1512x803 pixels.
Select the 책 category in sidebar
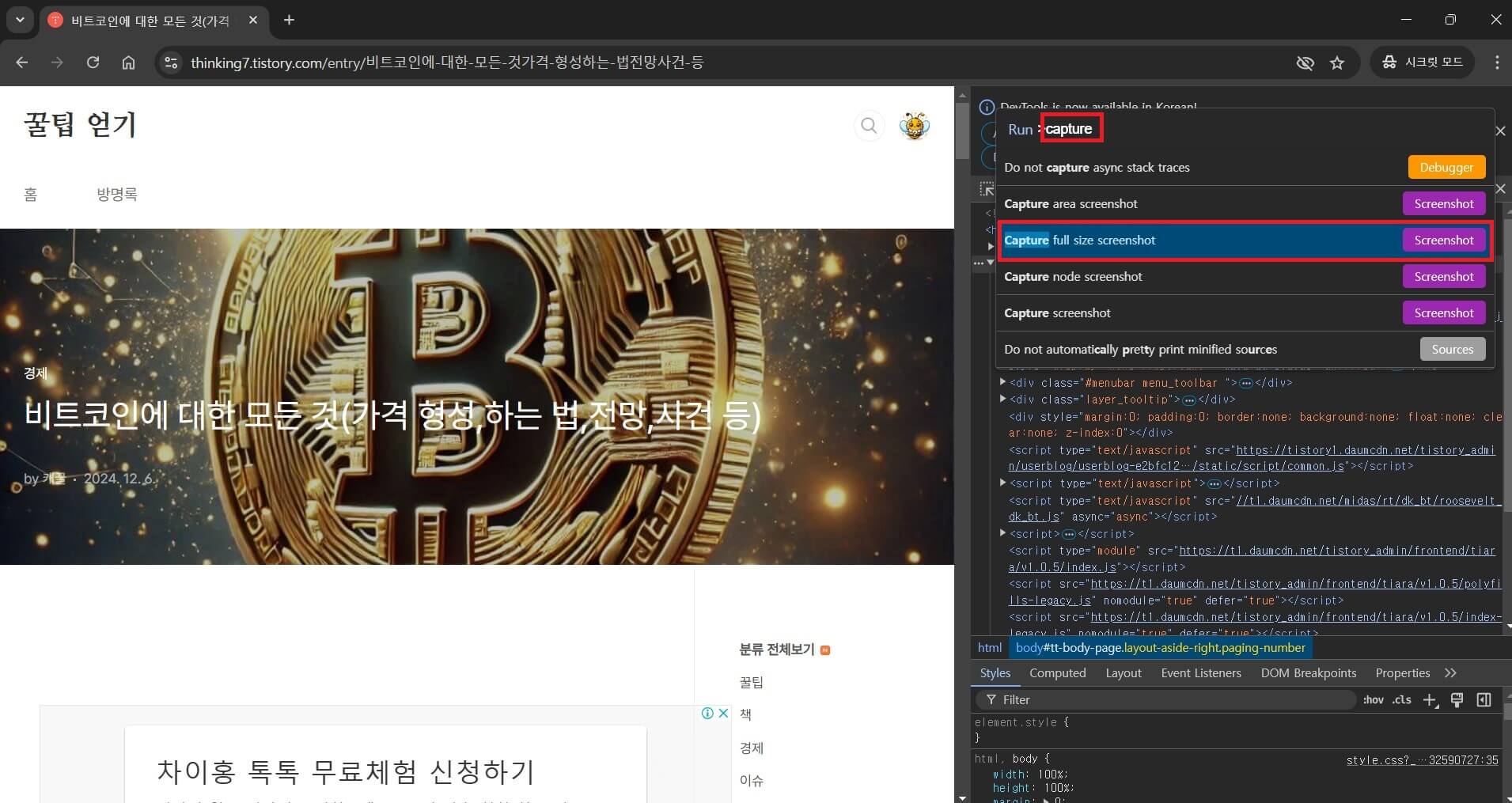pos(745,714)
